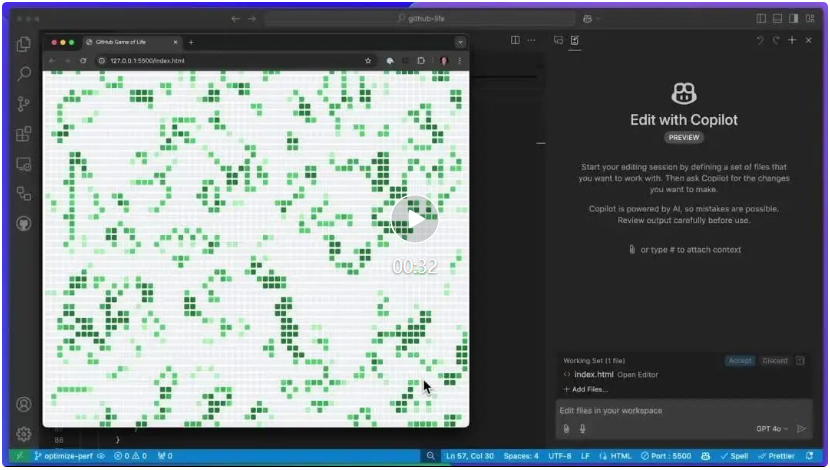The height and width of the screenshot is (470, 830).
Task: Click the icon next to Discard
Action: 800,360
